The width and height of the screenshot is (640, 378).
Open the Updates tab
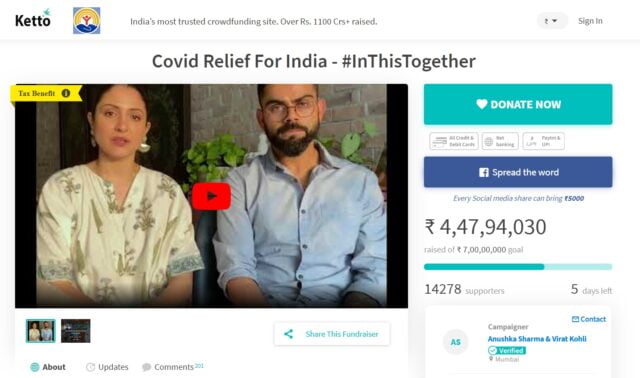tap(107, 367)
